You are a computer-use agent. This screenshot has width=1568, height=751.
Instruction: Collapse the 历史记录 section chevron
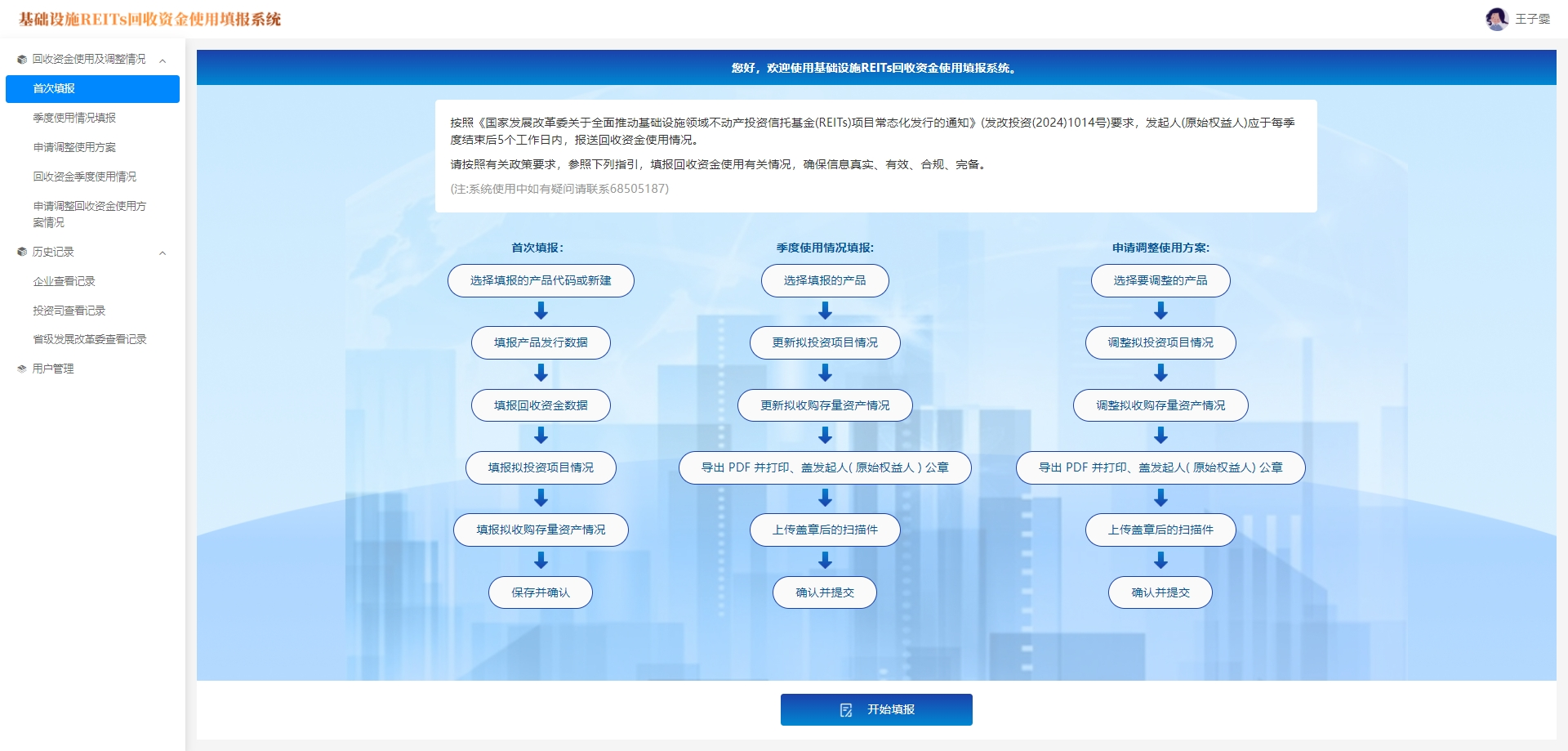163,253
